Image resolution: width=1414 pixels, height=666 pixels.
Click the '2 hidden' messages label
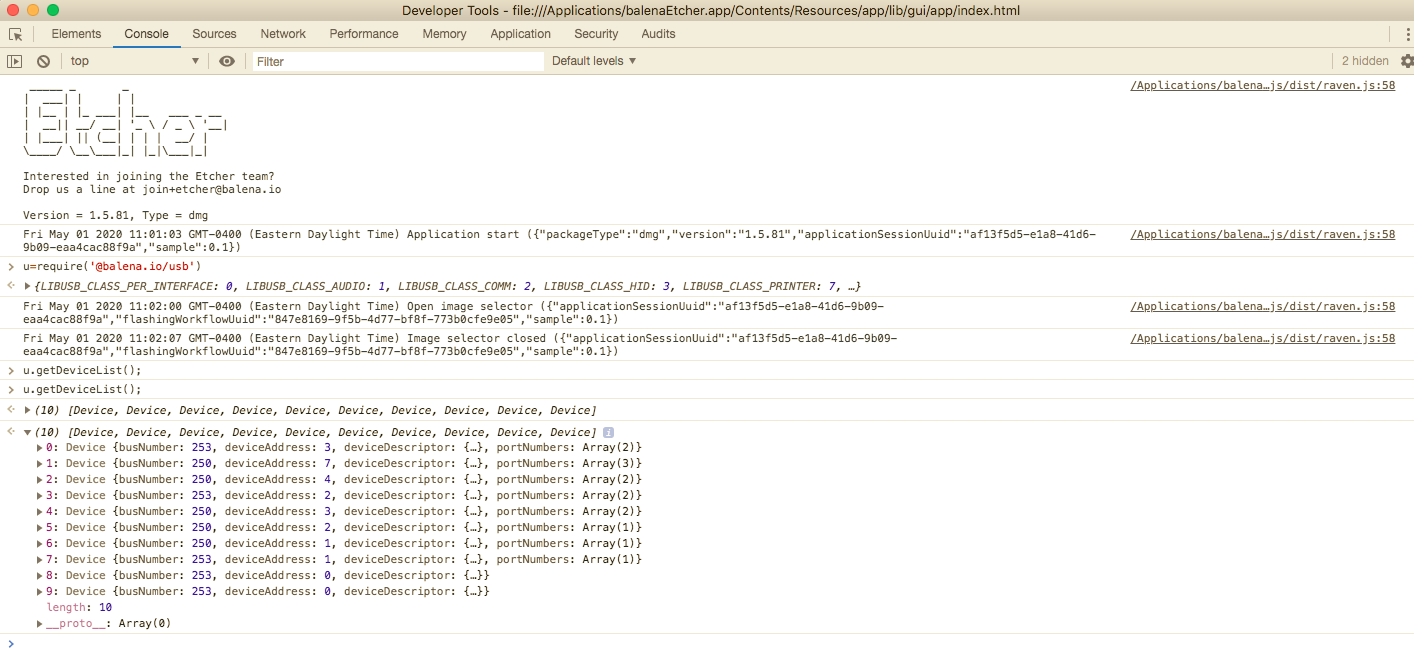pos(1365,61)
